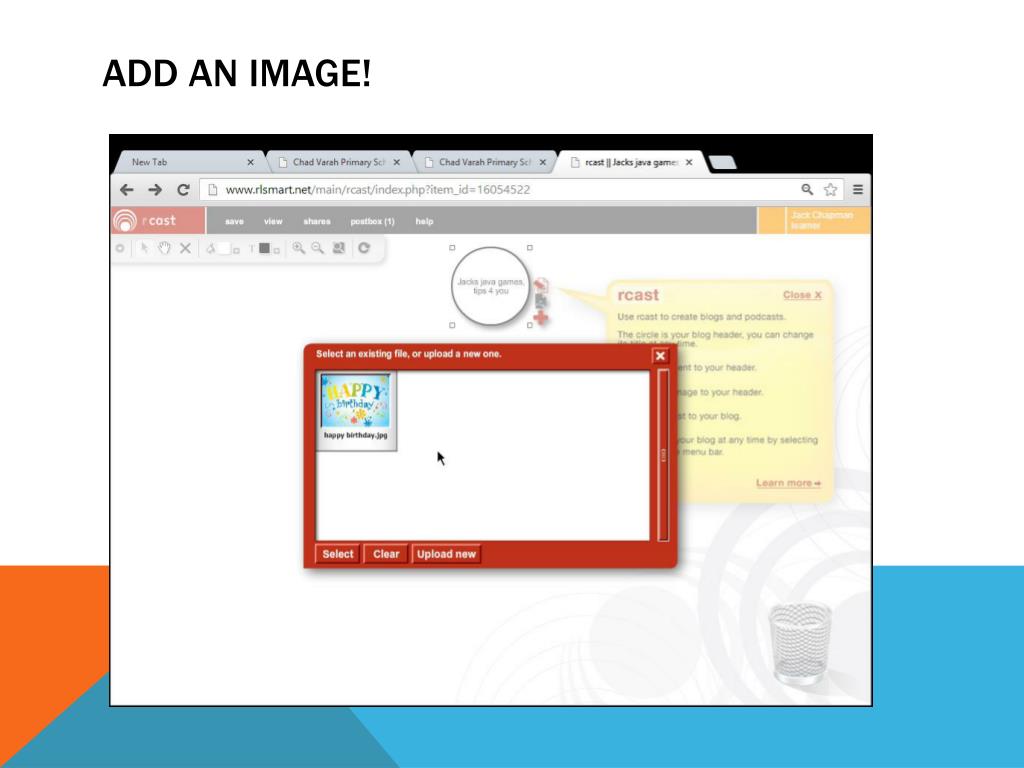Click the Select button in file dialog
Viewport: 1024px width, 768px height.
click(338, 554)
